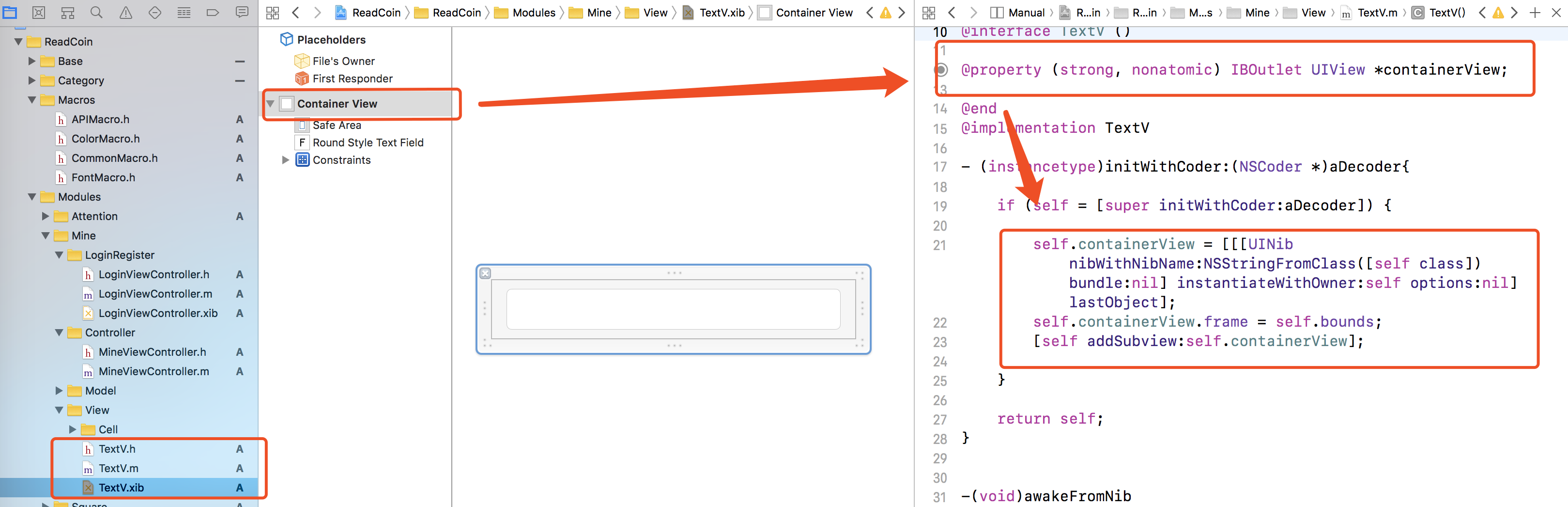The image size is (1568, 507).
Task: Open MineViewController.h file
Action: [152, 352]
